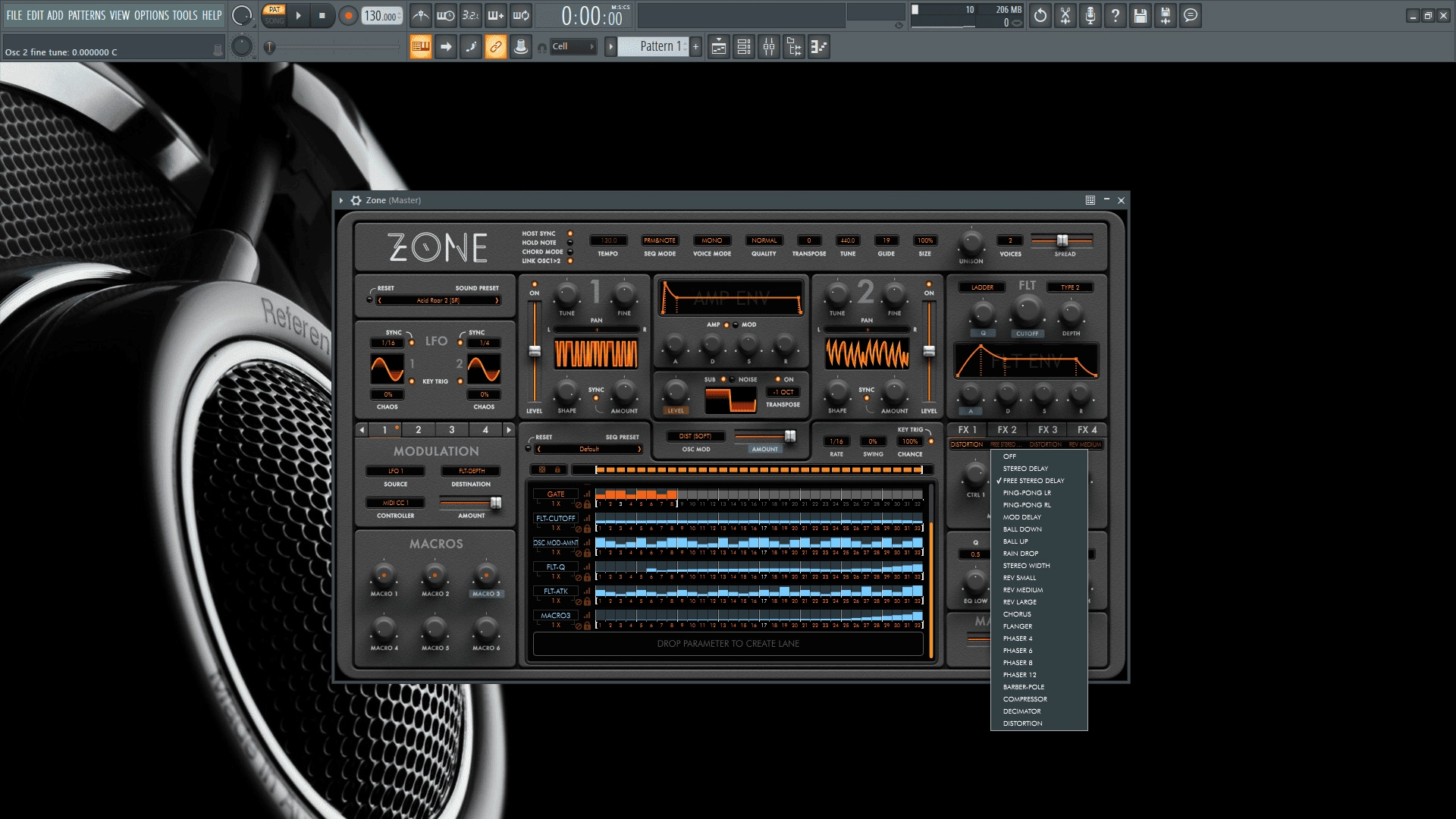Toggle the metronome icon
This screenshot has width=1456, height=819.
coord(421,15)
